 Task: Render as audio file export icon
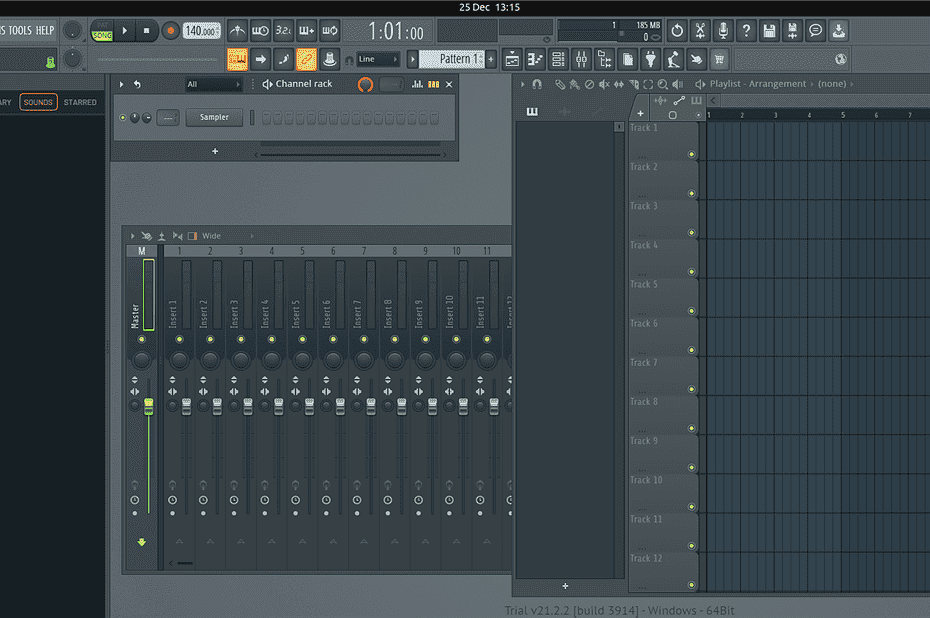(792, 30)
